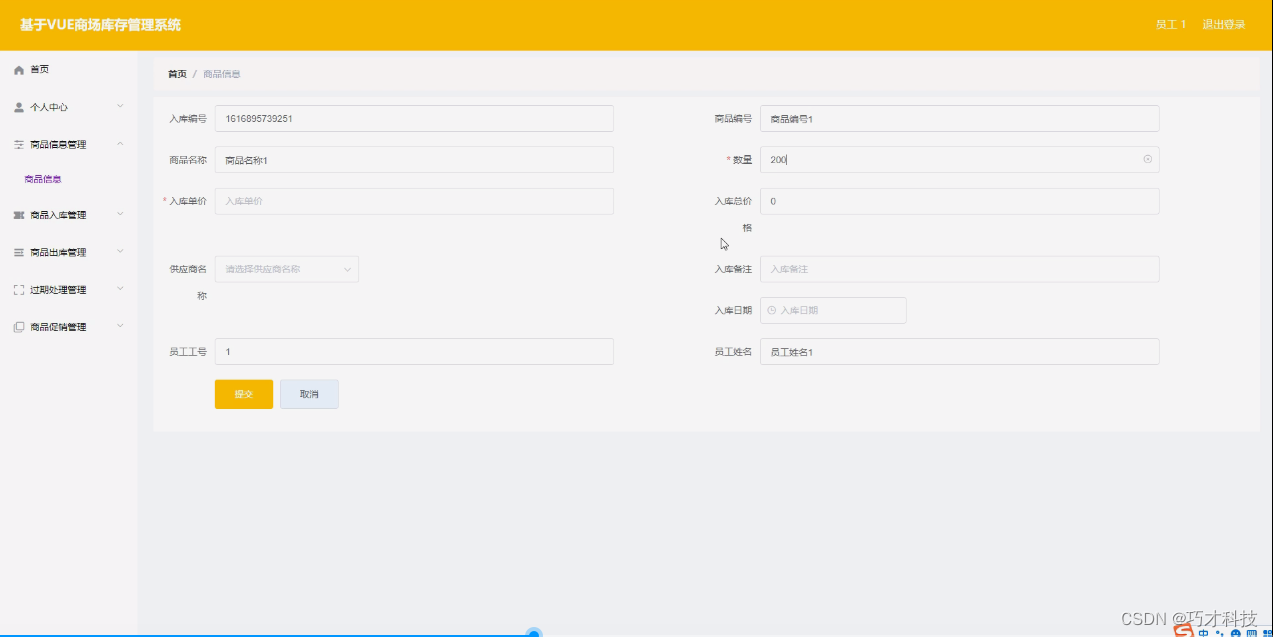The height and width of the screenshot is (637, 1273).
Task: Click the 商品促销管理 copy icon
Action: point(18,326)
